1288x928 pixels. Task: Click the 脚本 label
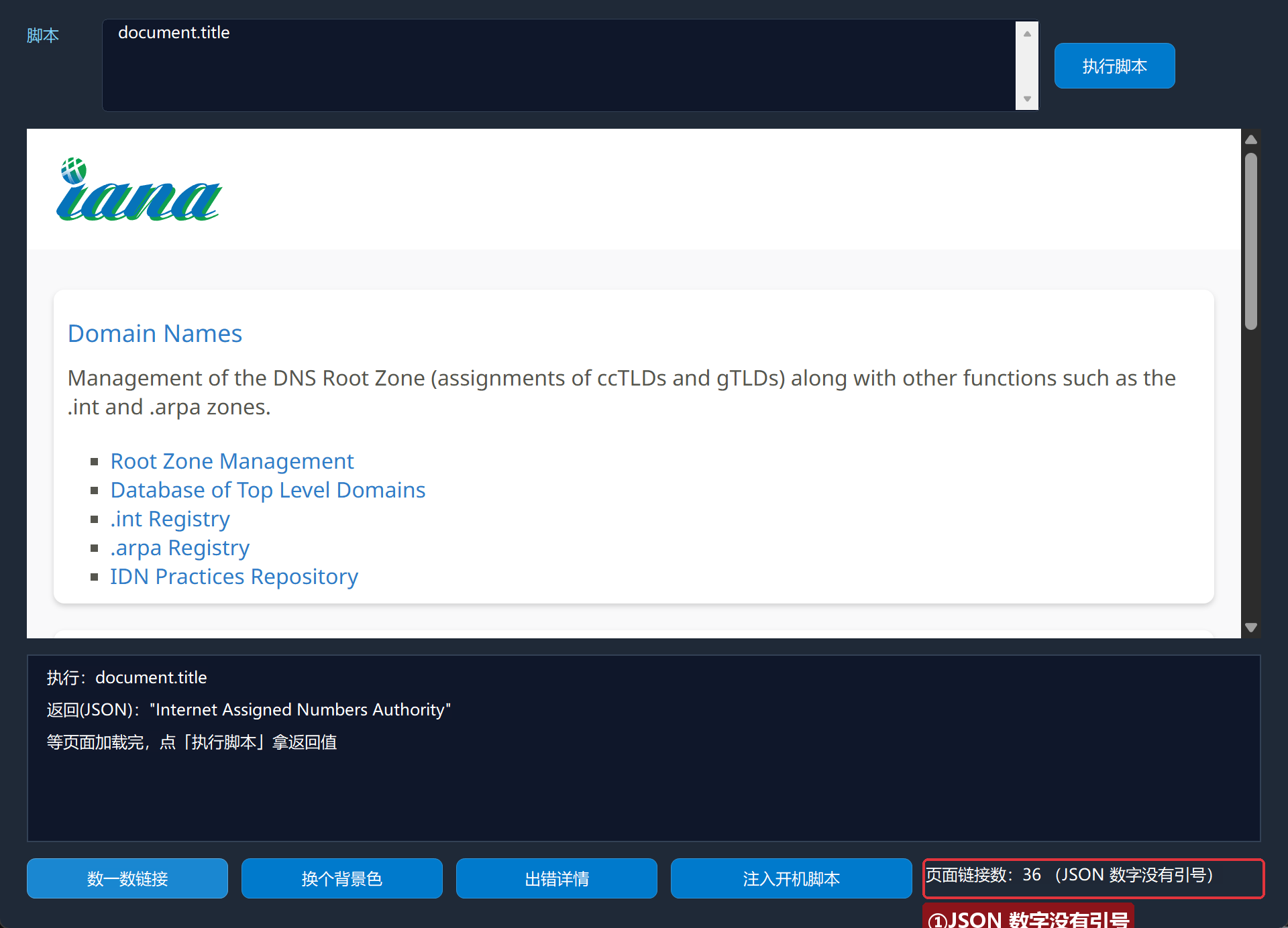click(43, 35)
